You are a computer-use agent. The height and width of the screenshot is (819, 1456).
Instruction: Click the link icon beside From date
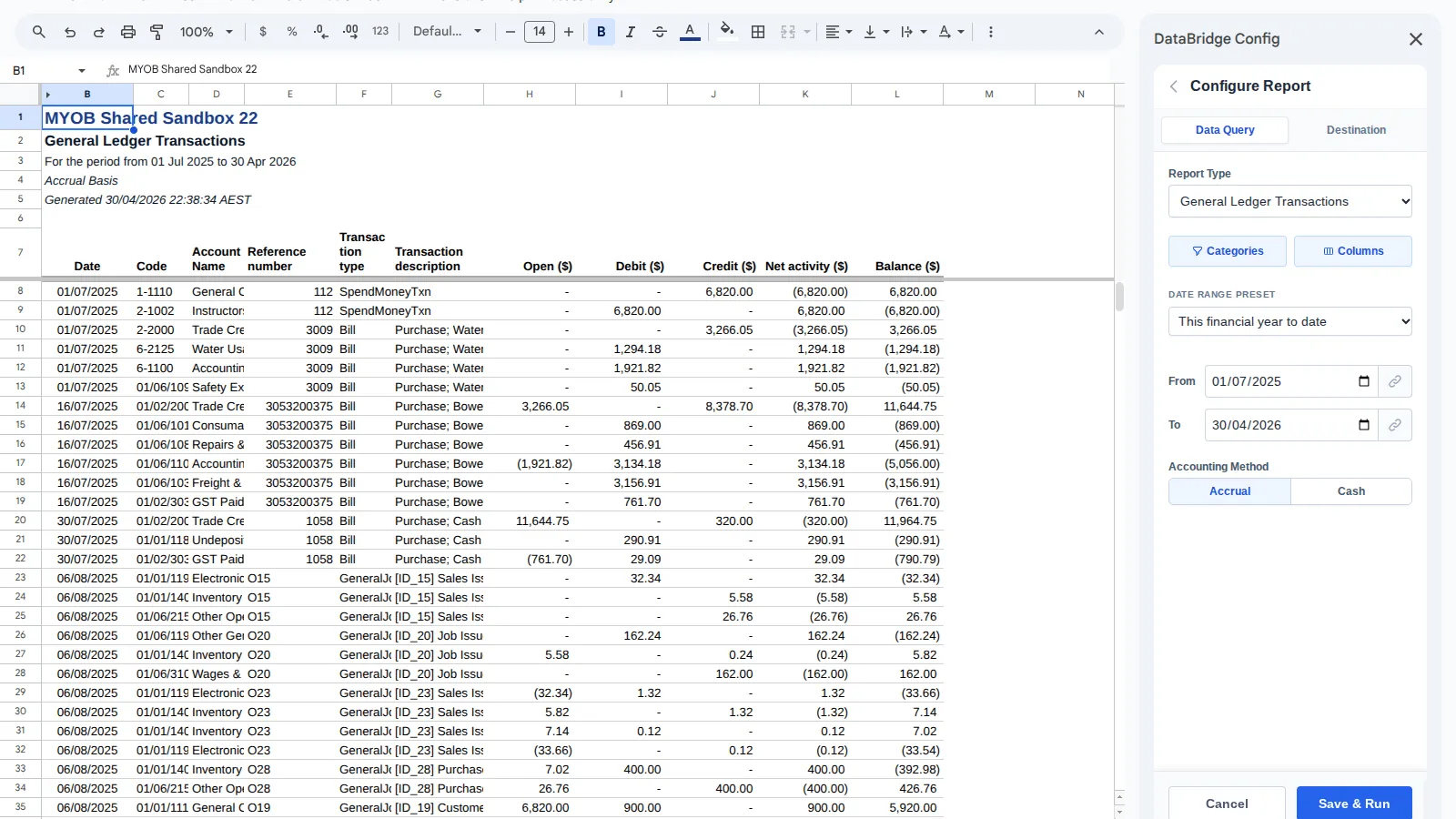click(x=1395, y=381)
